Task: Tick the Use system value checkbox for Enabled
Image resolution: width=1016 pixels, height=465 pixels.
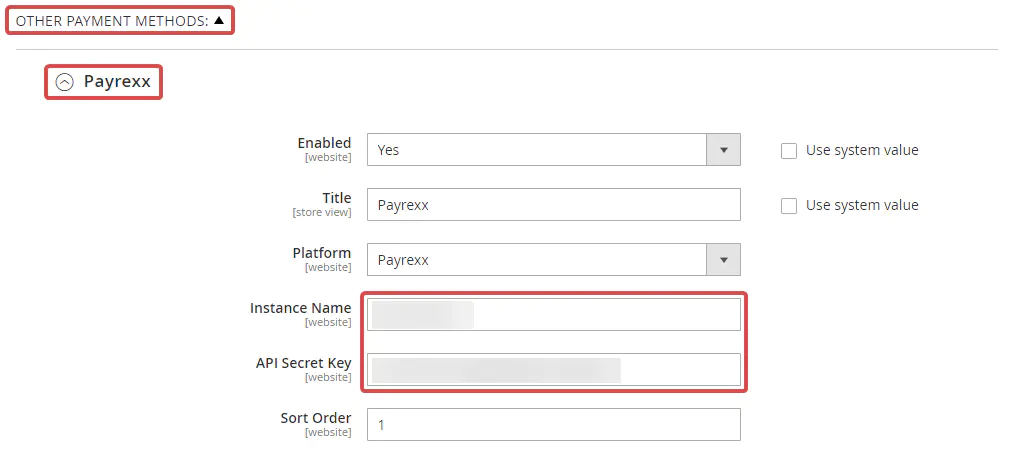Action: [x=789, y=150]
